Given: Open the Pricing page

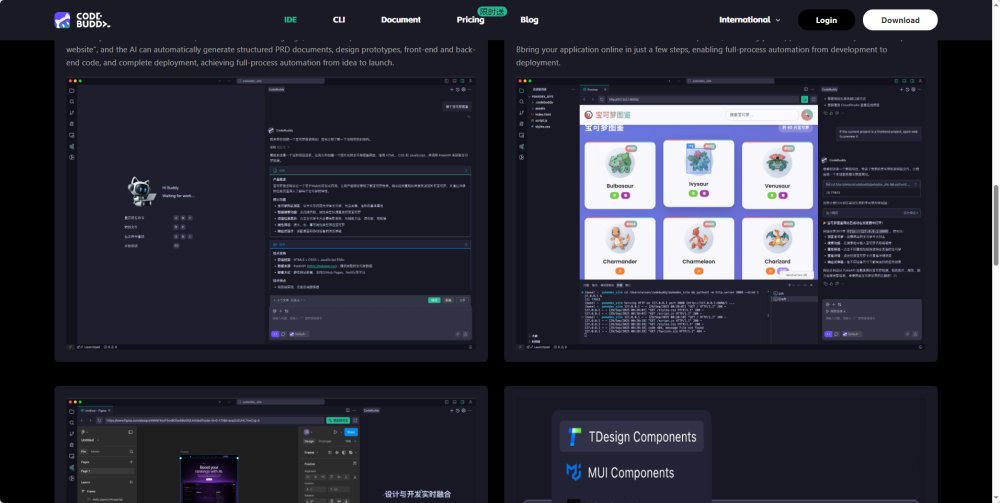Looking at the screenshot, I should tap(470, 20).
